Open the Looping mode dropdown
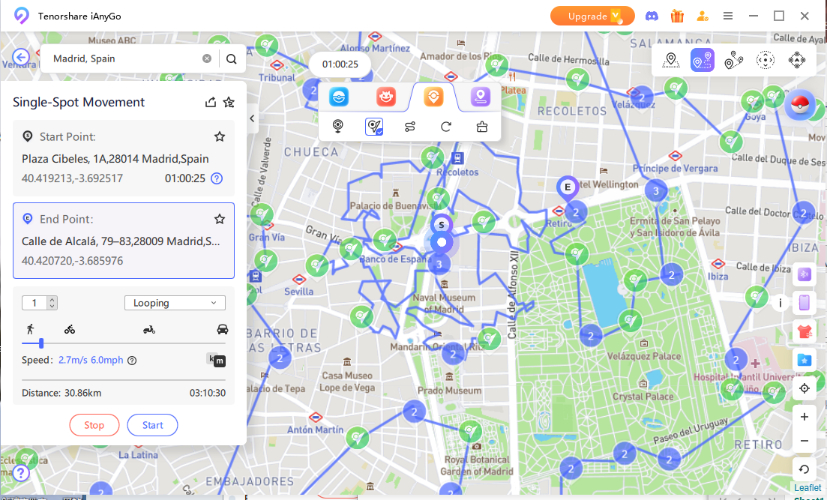 [x=175, y=303]
